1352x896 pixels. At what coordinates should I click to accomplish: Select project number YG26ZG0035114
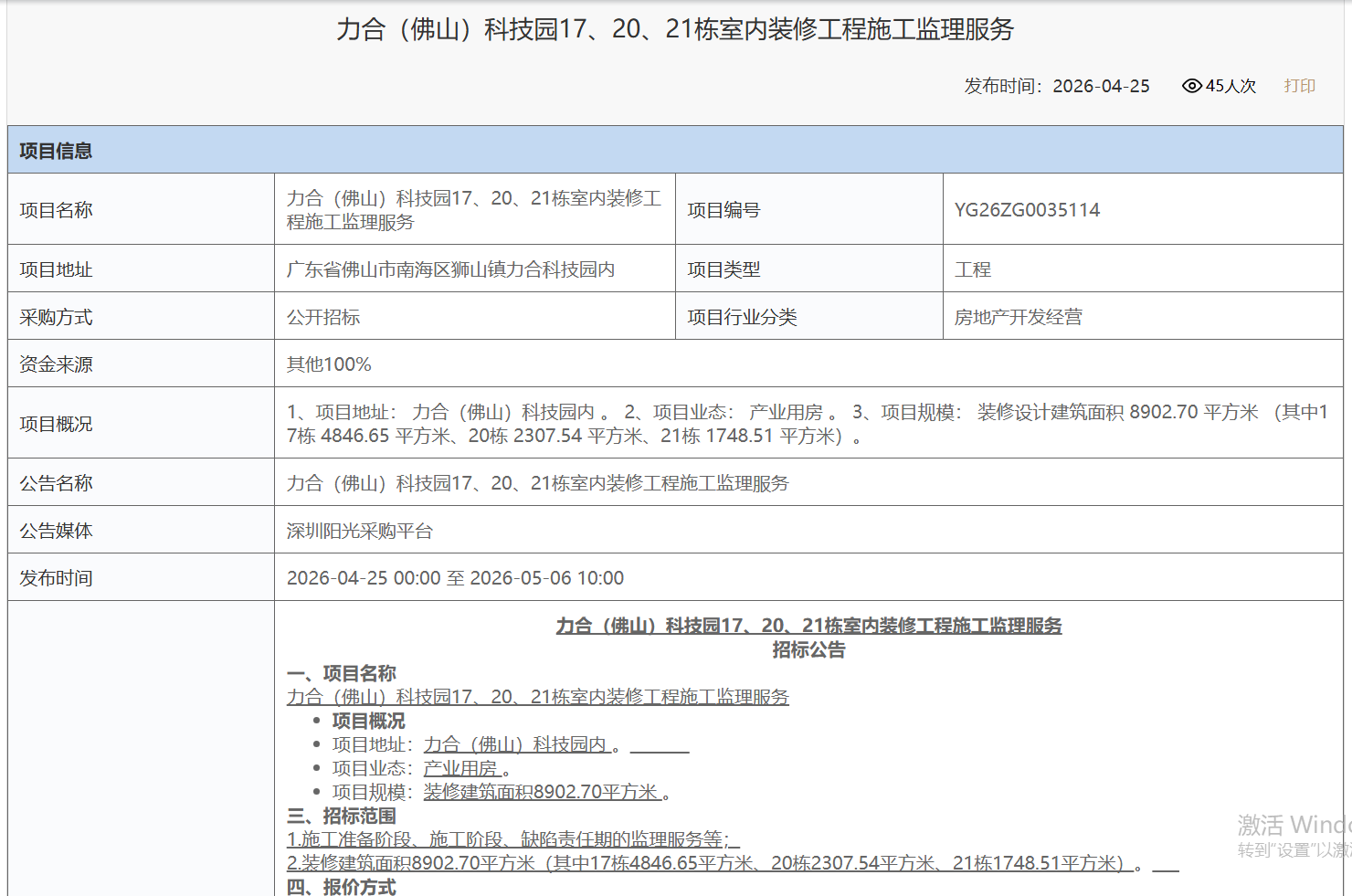click(1027, 210)
